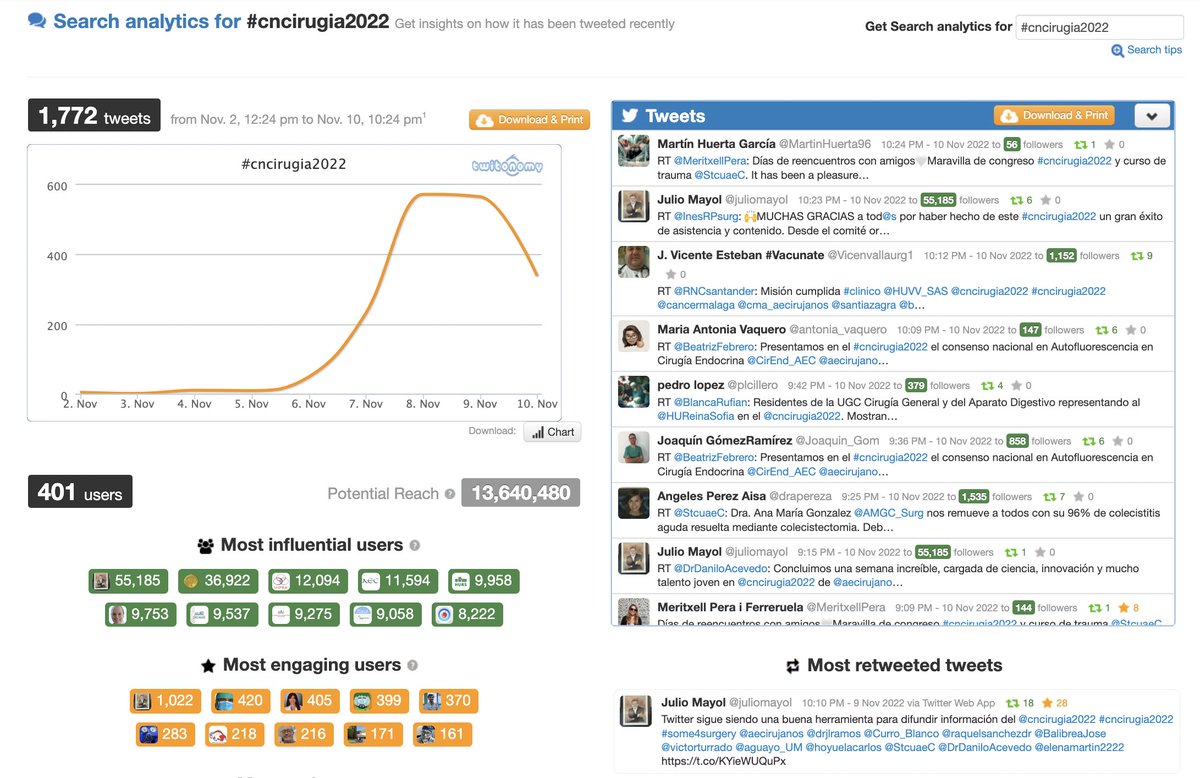1200x778 pixels.
Task: Select engaging user with 283 score
Action: pos(165,734)
